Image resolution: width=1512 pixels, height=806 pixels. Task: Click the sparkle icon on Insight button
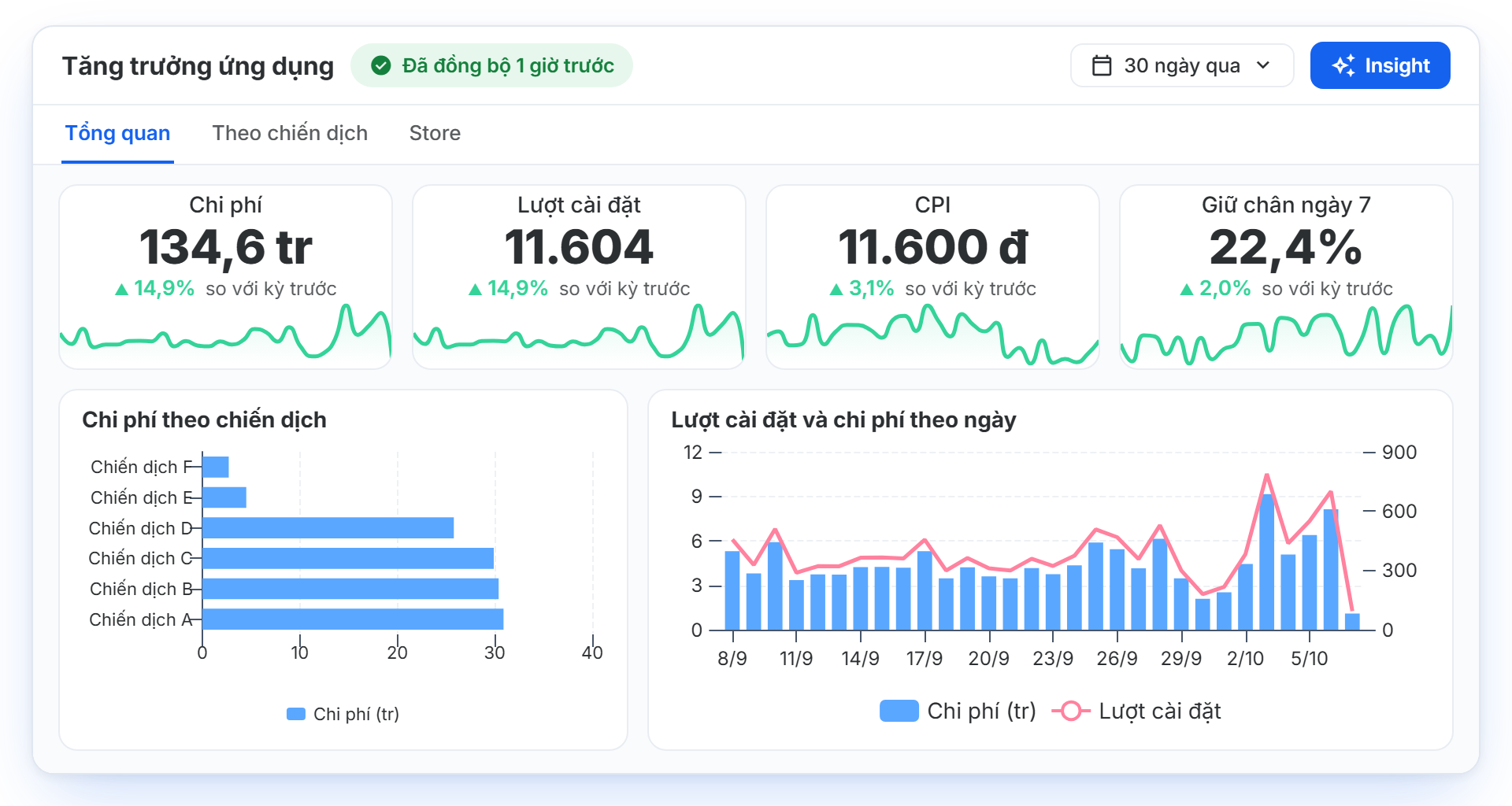point(1343,65)
